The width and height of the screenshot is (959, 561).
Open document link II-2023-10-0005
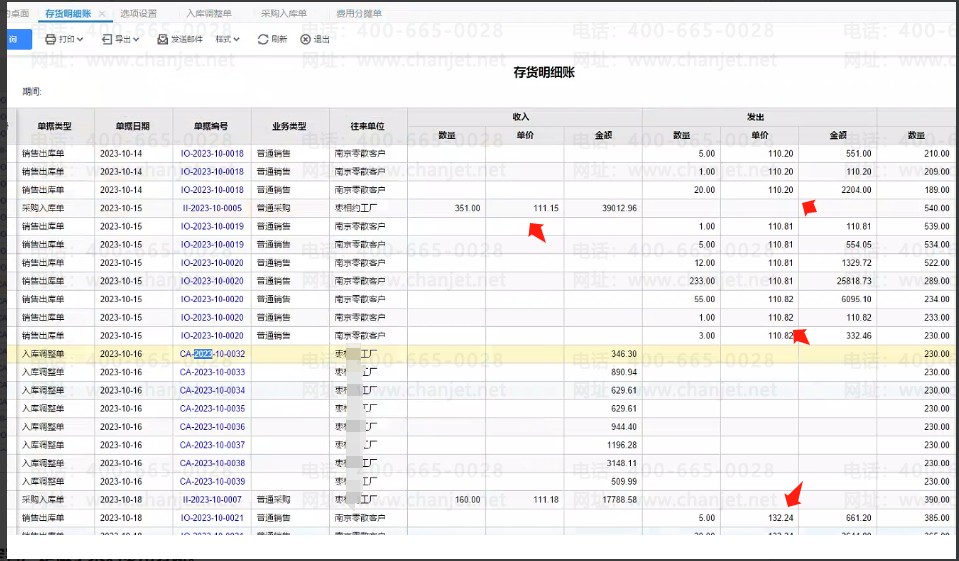[212, 208]
